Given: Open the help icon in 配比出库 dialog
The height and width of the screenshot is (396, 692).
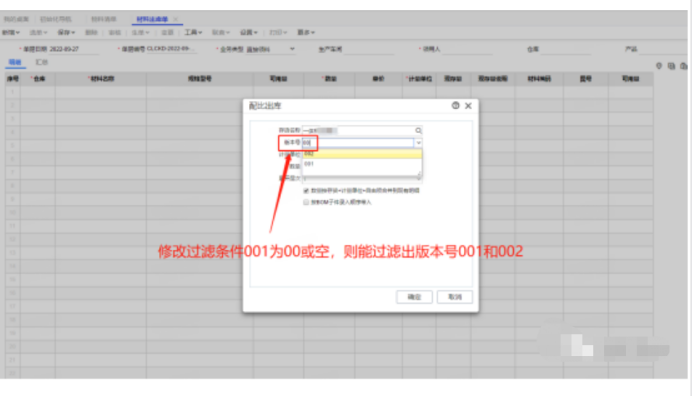Looking at the screenshot, I should pyautogui.click(x=455, y=106).
